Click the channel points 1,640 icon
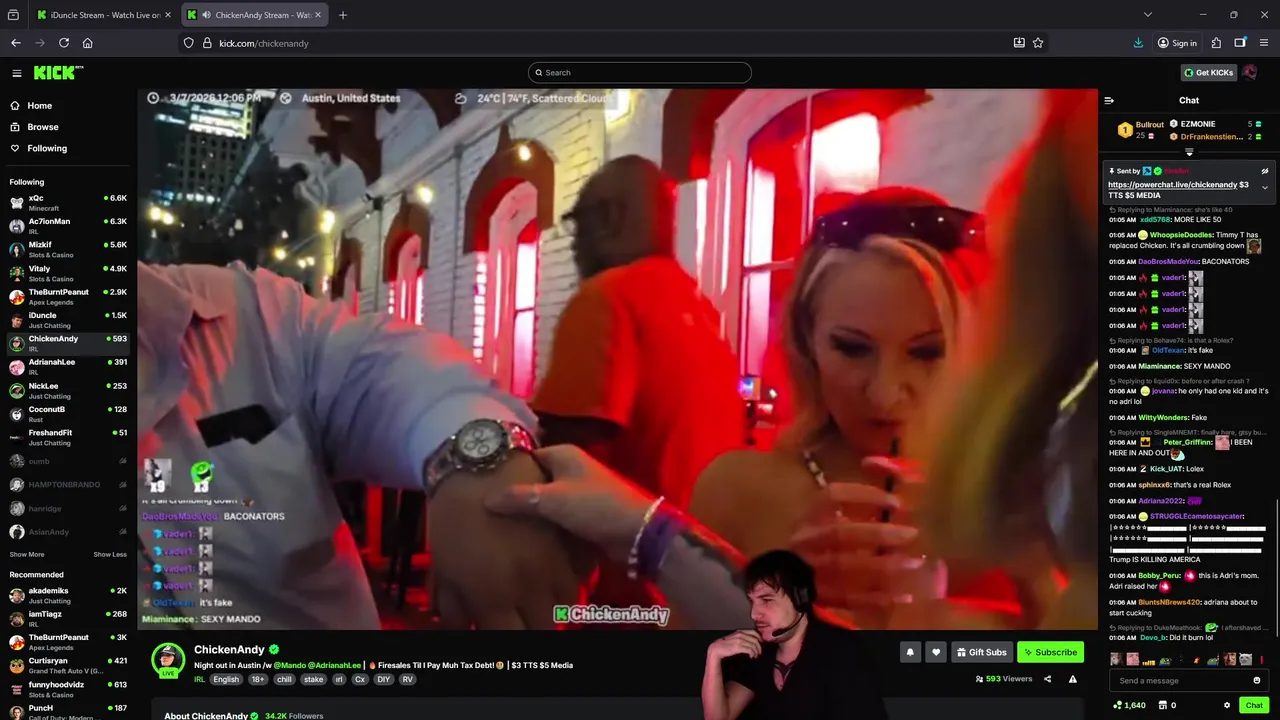The width and height of the screenshot is (1280, 720). point(1127,705)
